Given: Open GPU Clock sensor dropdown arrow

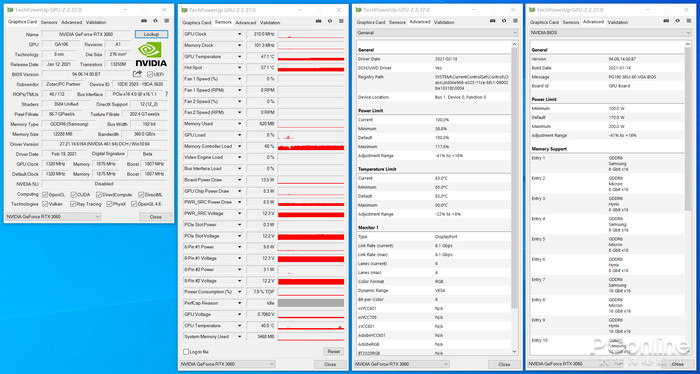Looking at the screenshot, I should [x=239, y=34].
